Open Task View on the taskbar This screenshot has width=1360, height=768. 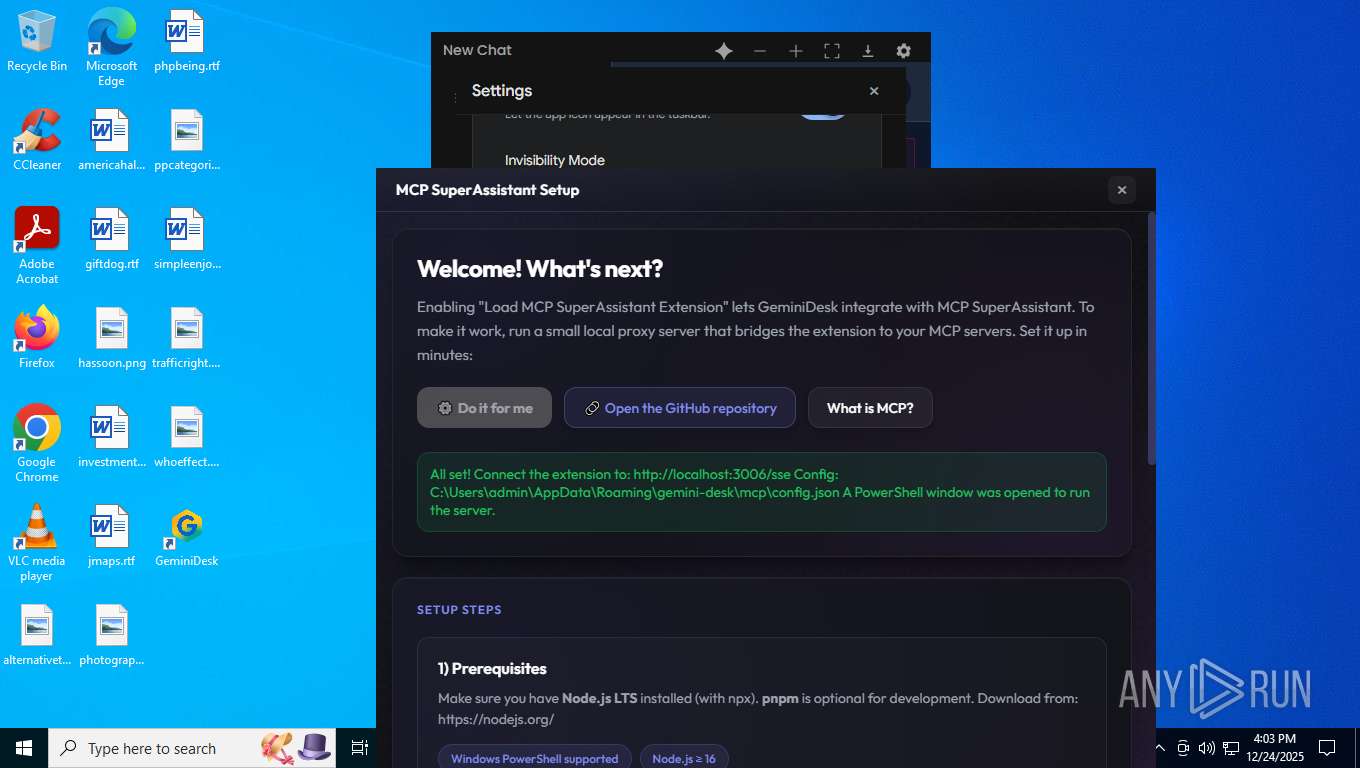[360, 748]
